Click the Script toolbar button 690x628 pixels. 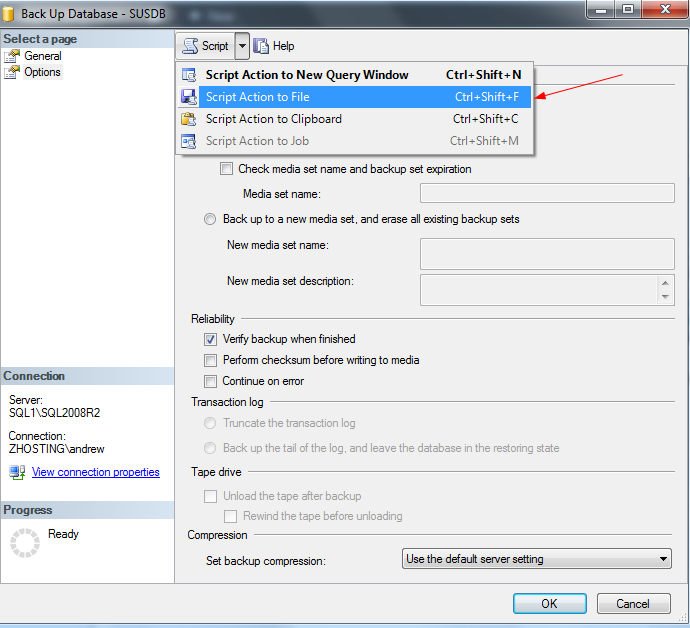coord(206,46)
